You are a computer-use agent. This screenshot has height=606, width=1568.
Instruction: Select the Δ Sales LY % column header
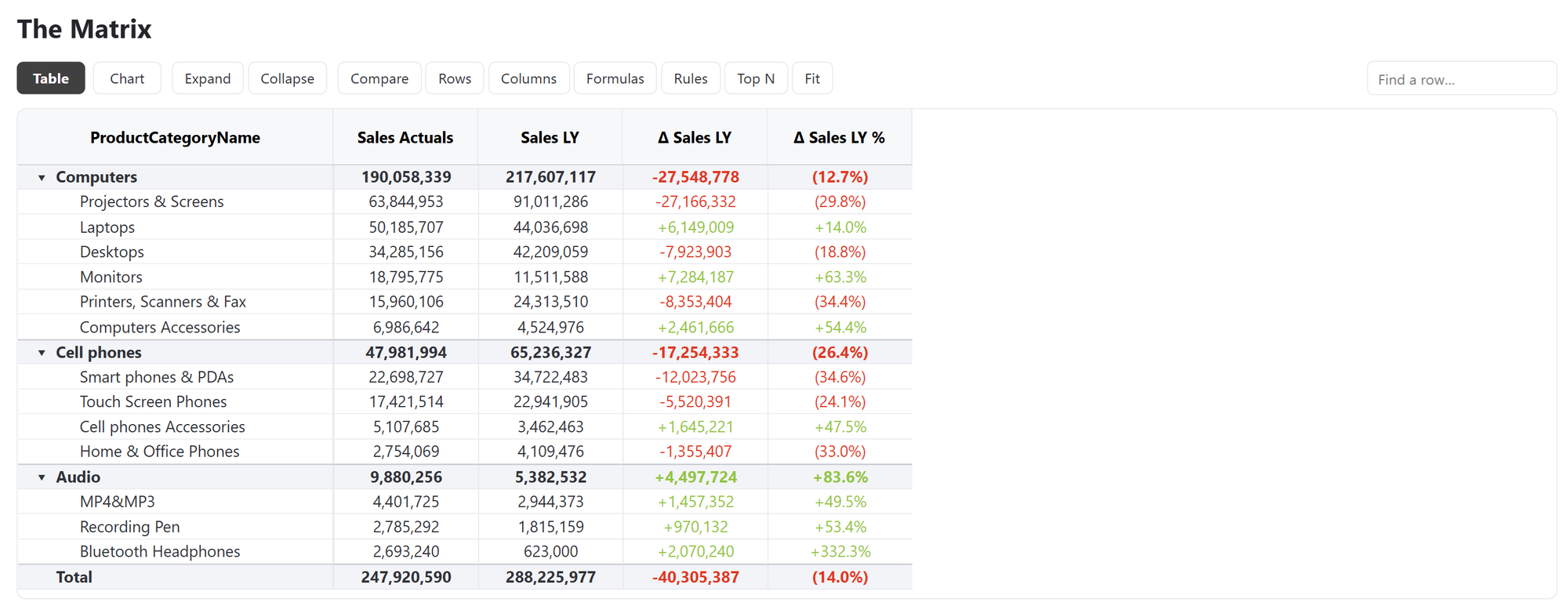pyautogui.click(x=839, y=138)
